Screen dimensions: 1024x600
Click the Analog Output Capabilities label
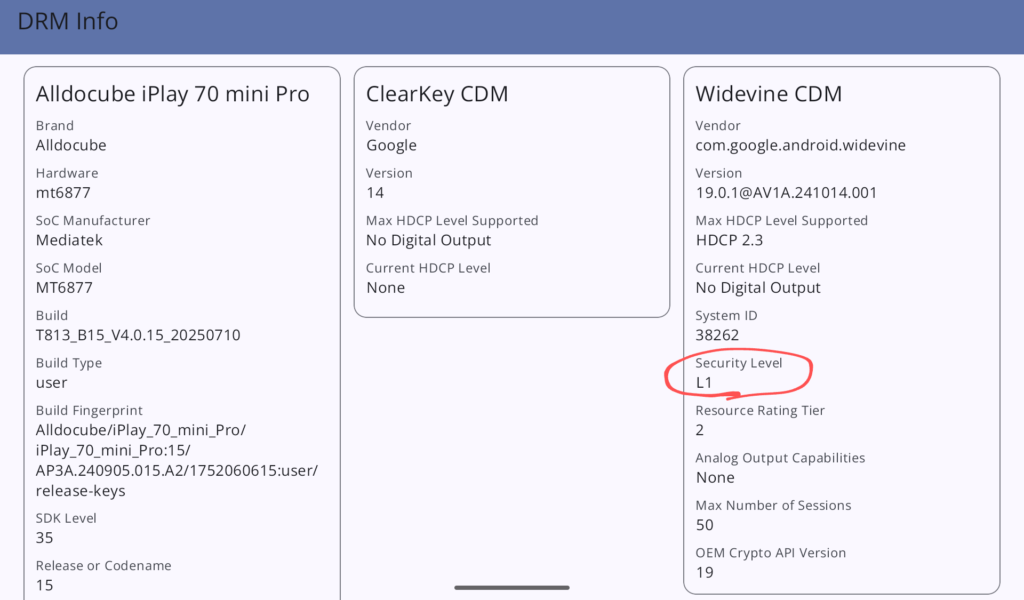[780, 458]
